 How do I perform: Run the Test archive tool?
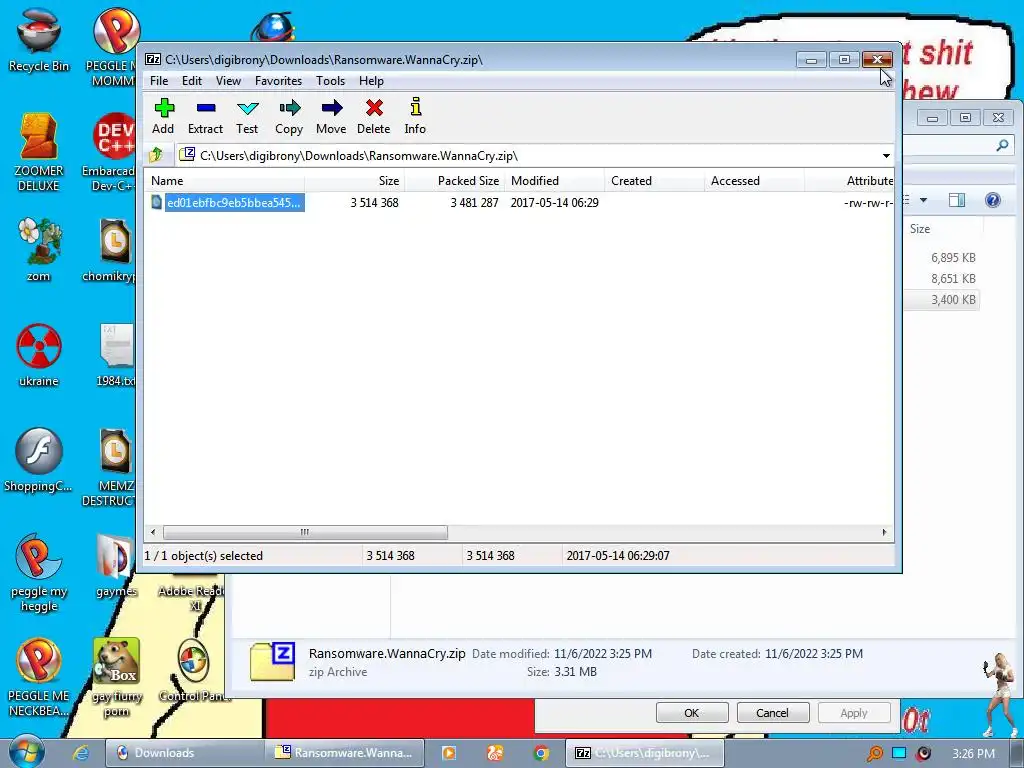click(247, 116)
